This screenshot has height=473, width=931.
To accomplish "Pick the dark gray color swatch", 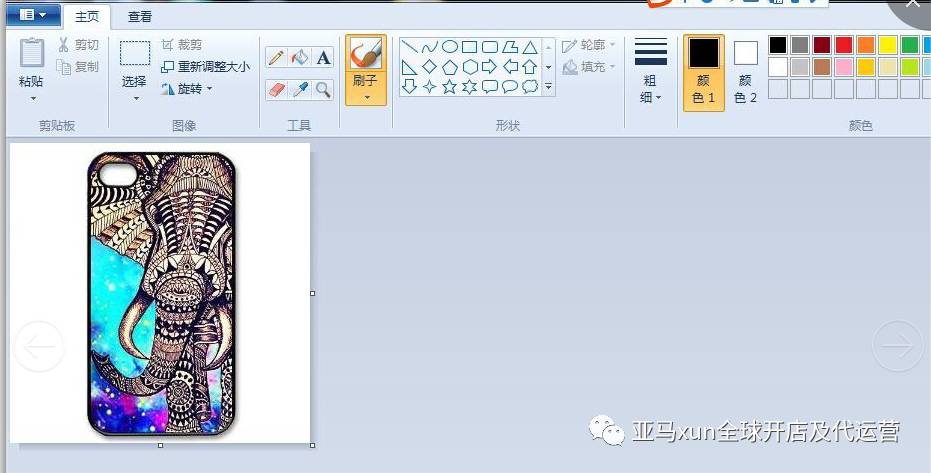I will click(x=800, y=45).
